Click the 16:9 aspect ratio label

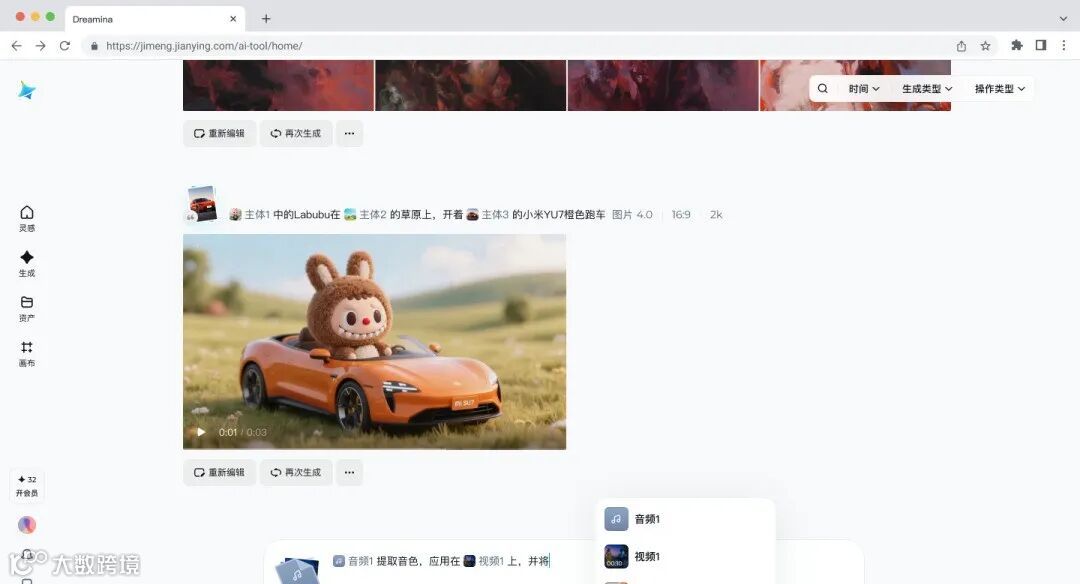pyautogui.click(x=681, y=215)
